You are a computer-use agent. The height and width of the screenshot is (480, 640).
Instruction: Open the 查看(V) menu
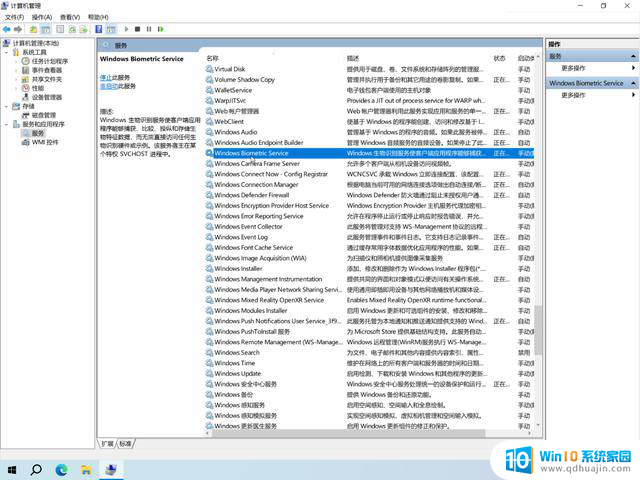[x=70, y=17]
